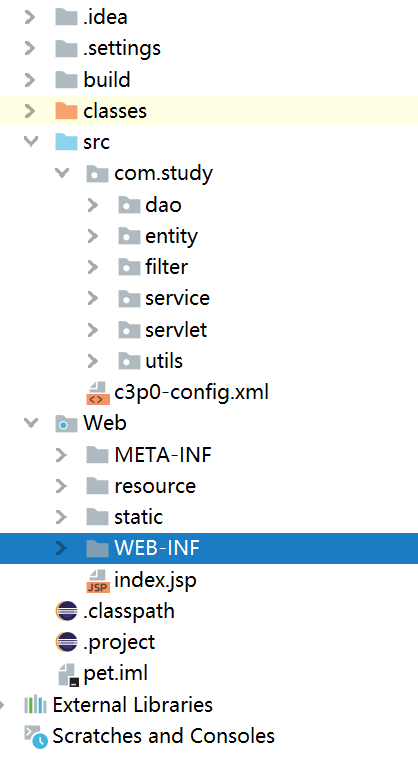The image size is (418, 784).
Task: Click the Scratches and Consoles icon
Action: pyautogui.click(x=36, y=737)
